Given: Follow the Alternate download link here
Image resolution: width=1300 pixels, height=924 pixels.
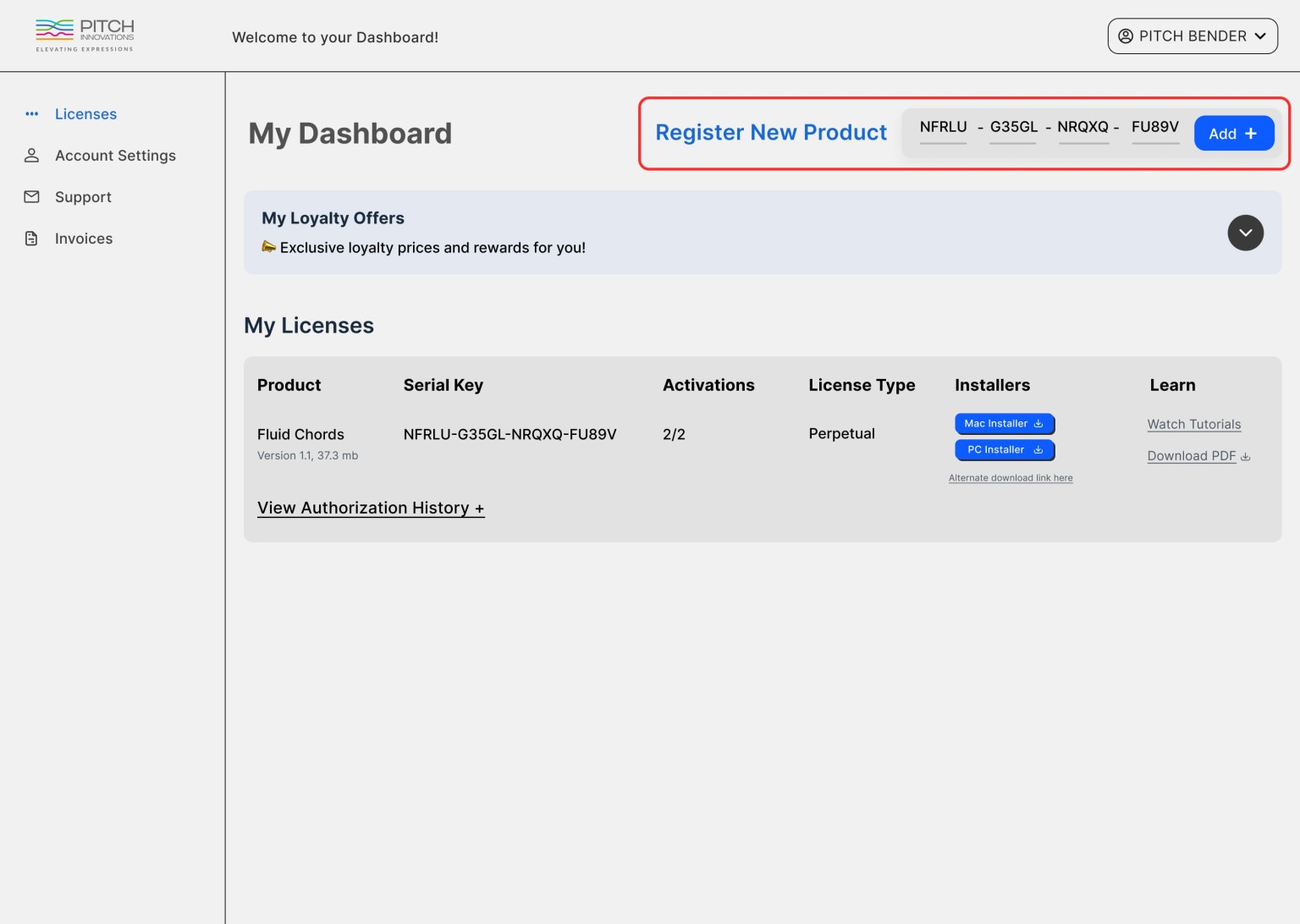Looking at the screenshot, I should pos(1011,478).
